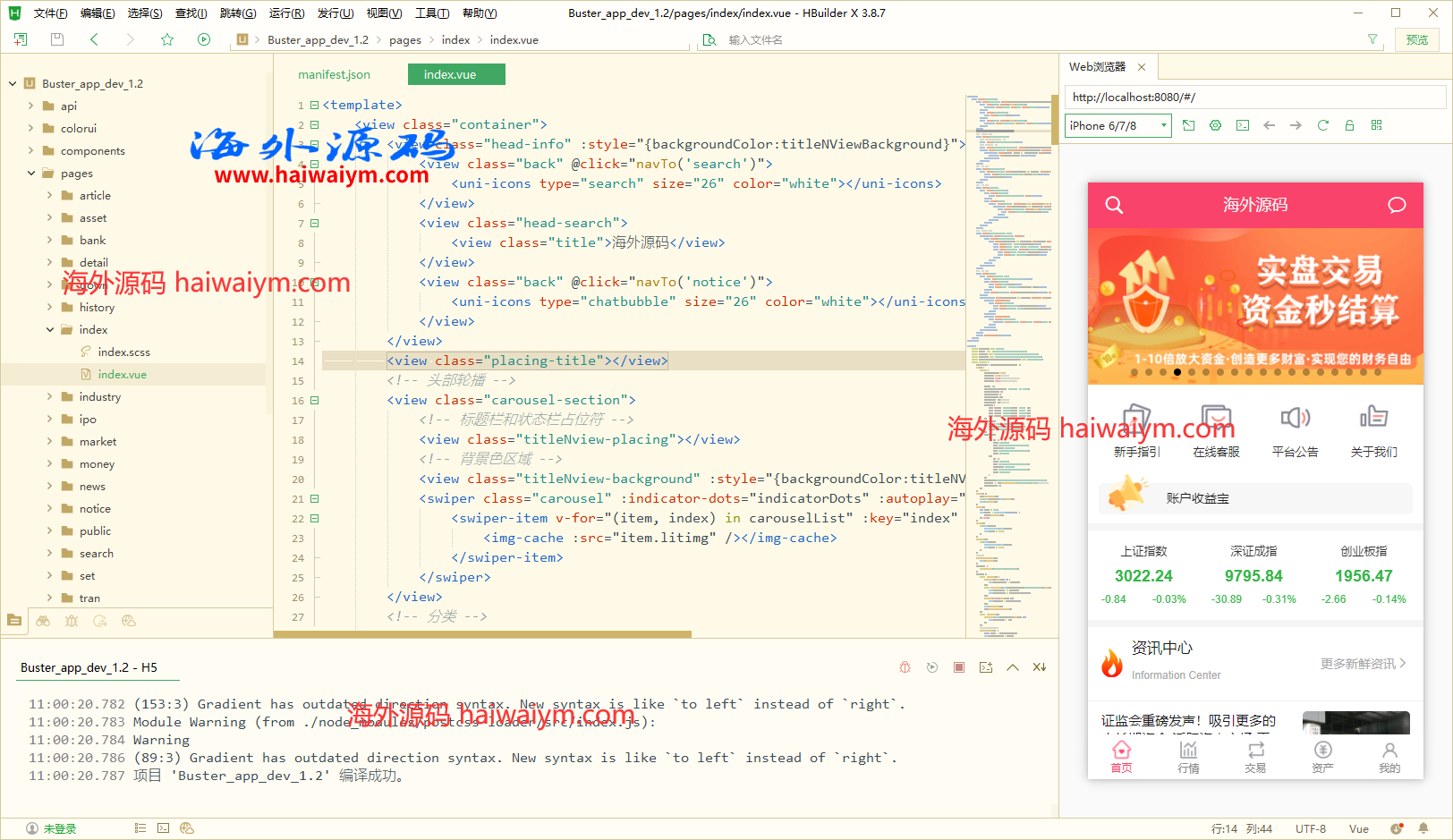
Task: Expand the components folder in tree
Action: coord(31,151)
